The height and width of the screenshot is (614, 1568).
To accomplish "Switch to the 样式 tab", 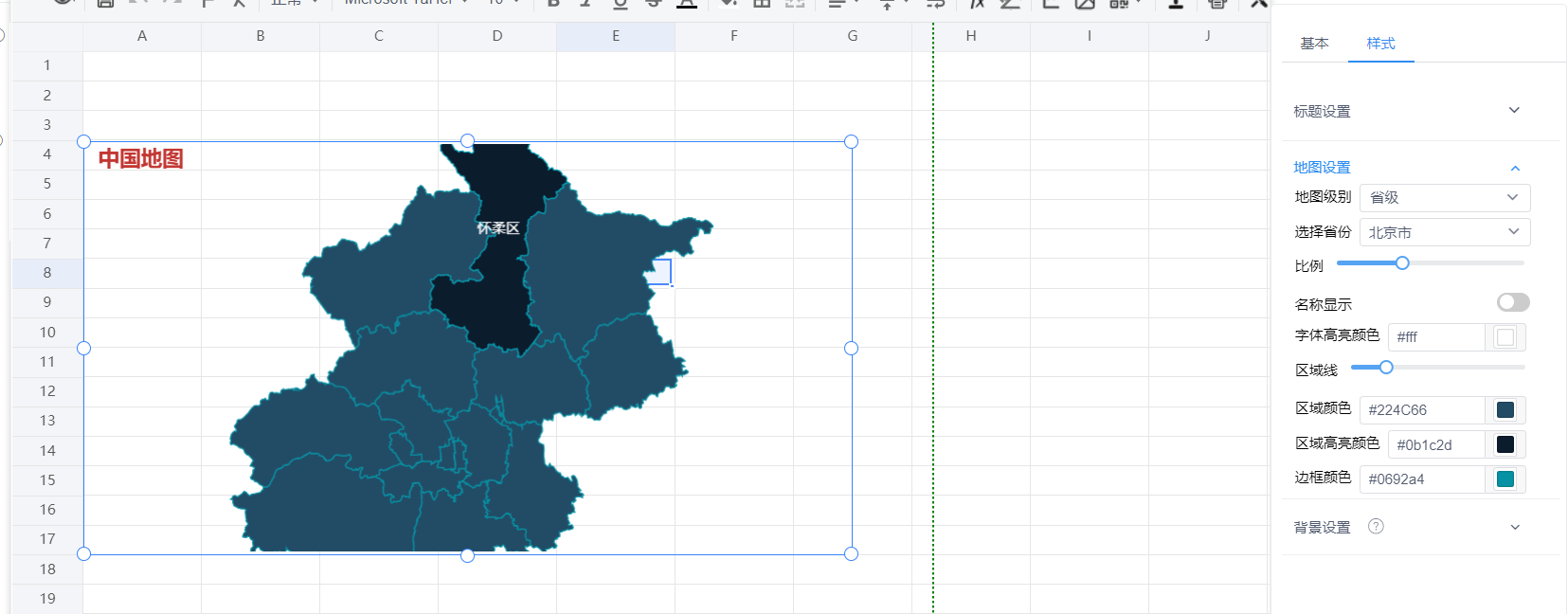I will 1380,44.
